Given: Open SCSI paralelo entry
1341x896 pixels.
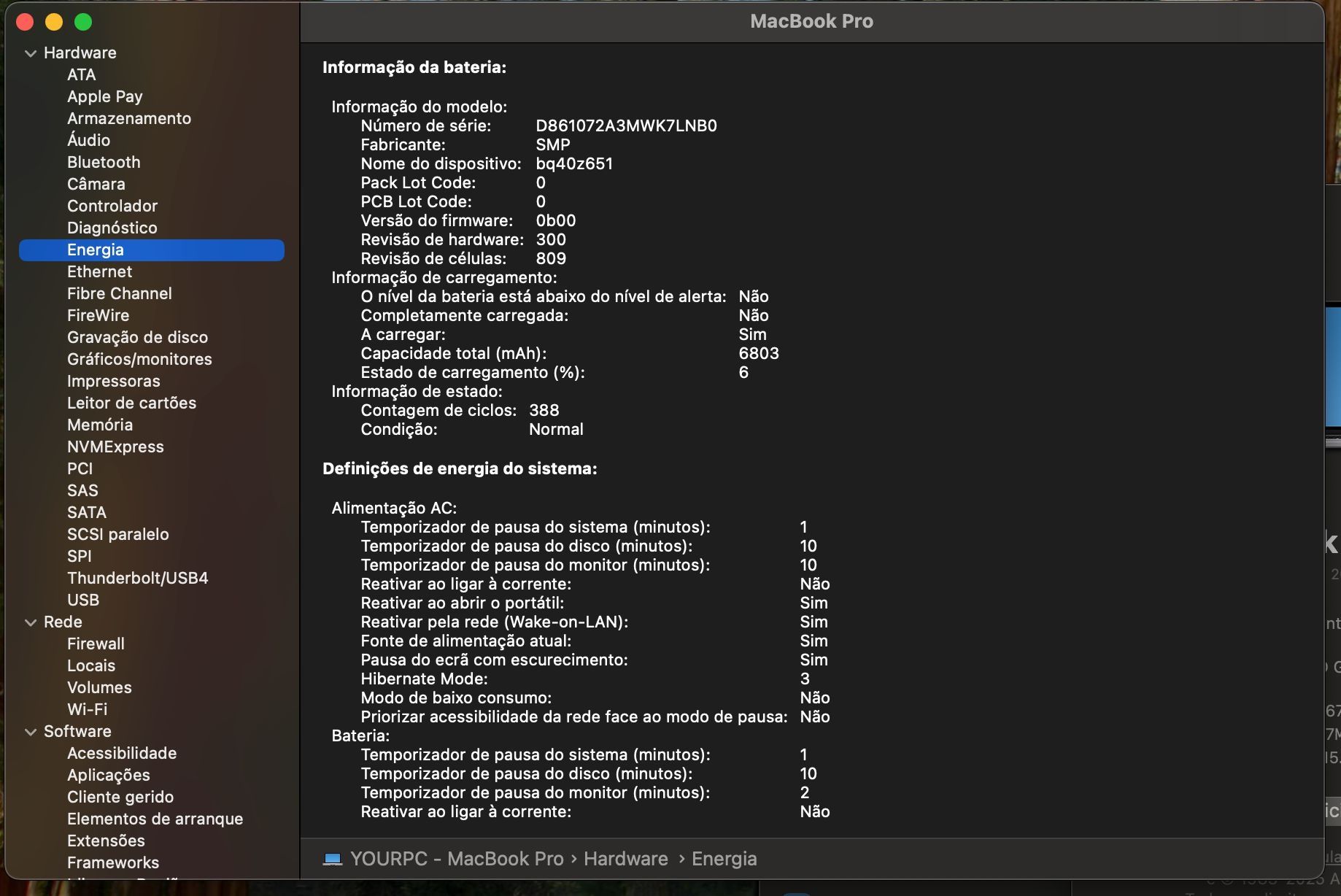Looking at the screenshot, I should point(118,534).
